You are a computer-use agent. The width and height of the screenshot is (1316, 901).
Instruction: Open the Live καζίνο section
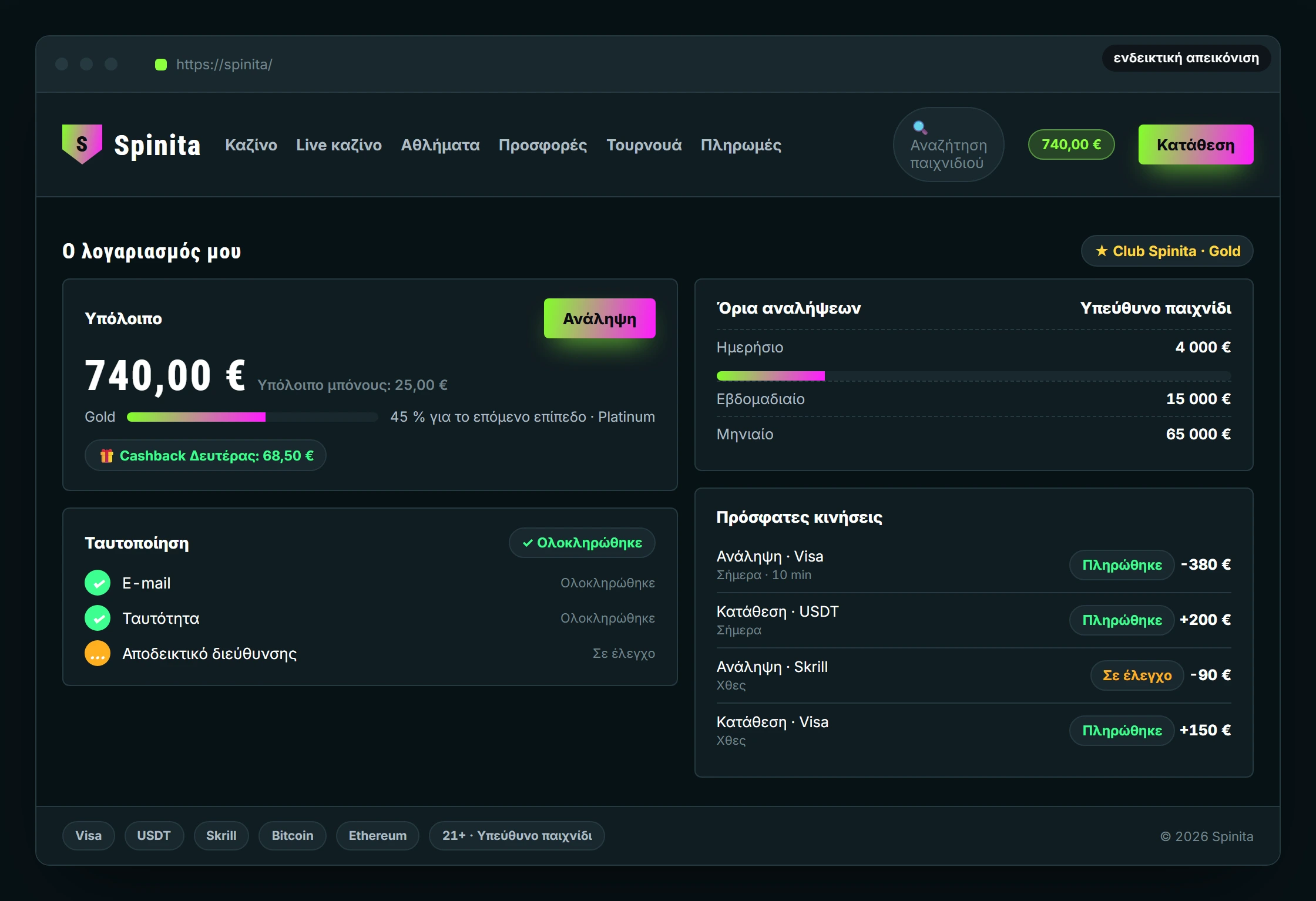[339, 145]
